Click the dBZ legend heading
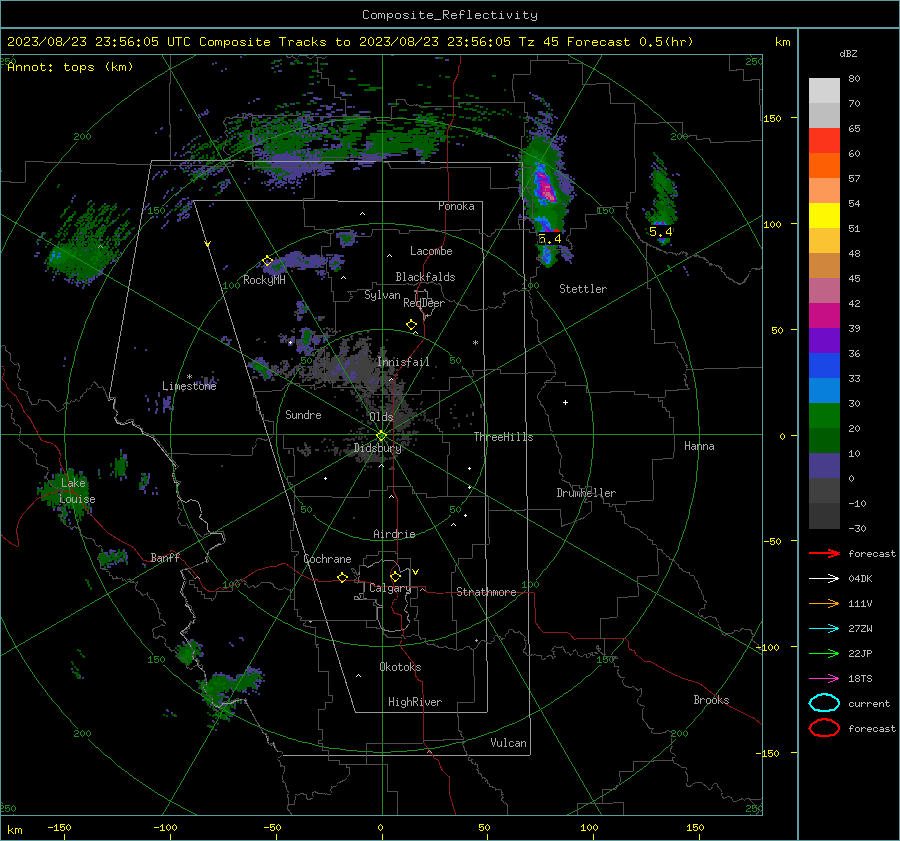The height and width of the screenshot is (841, 900). click(848, 53)
